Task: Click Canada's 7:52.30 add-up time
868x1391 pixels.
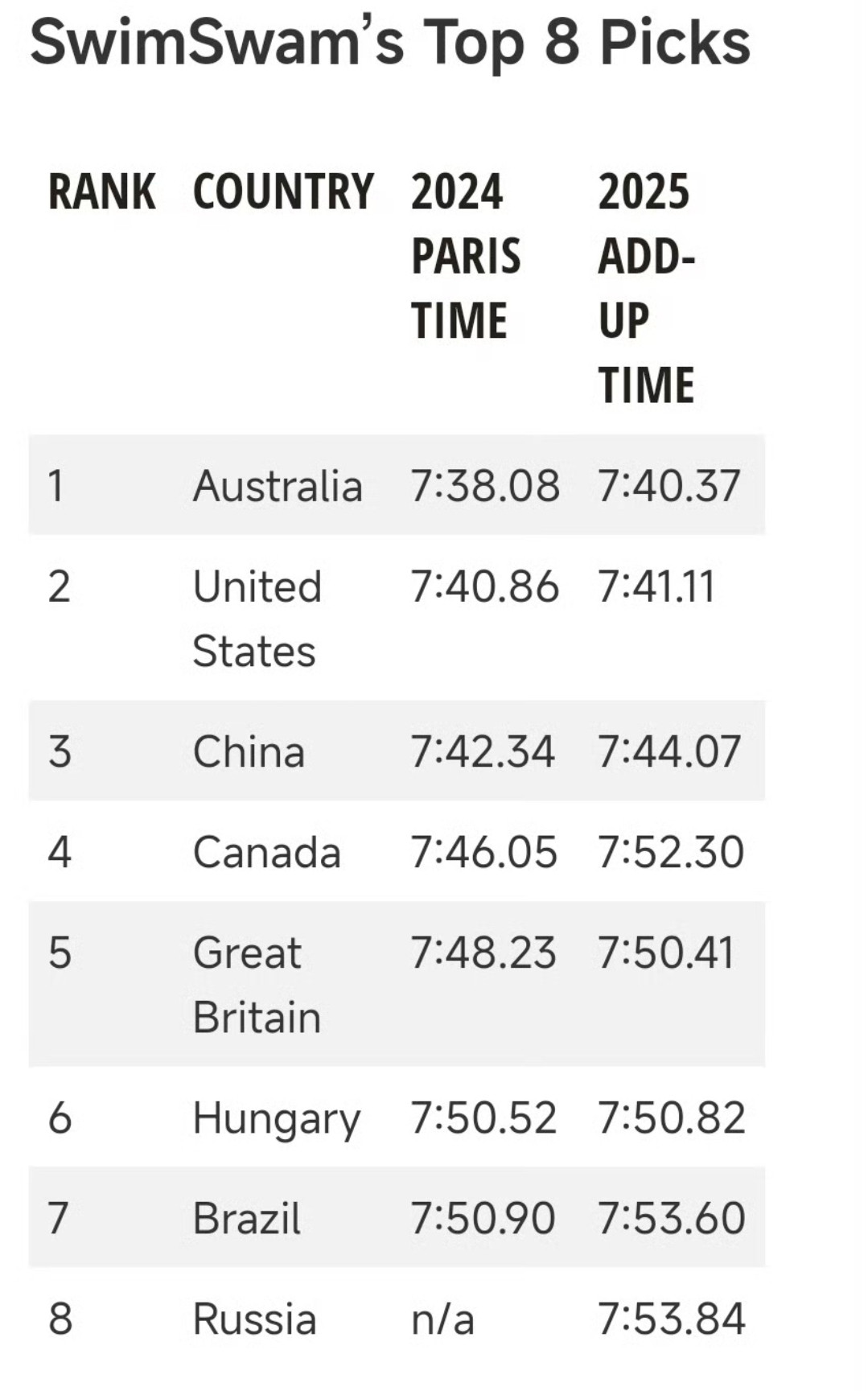Action: [671, 852]
